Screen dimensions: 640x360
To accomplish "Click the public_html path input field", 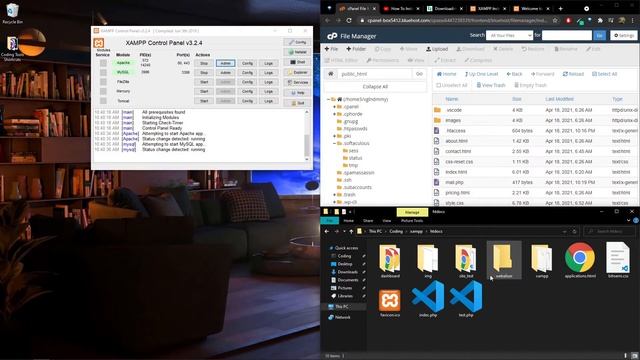I will pos(375,74).
